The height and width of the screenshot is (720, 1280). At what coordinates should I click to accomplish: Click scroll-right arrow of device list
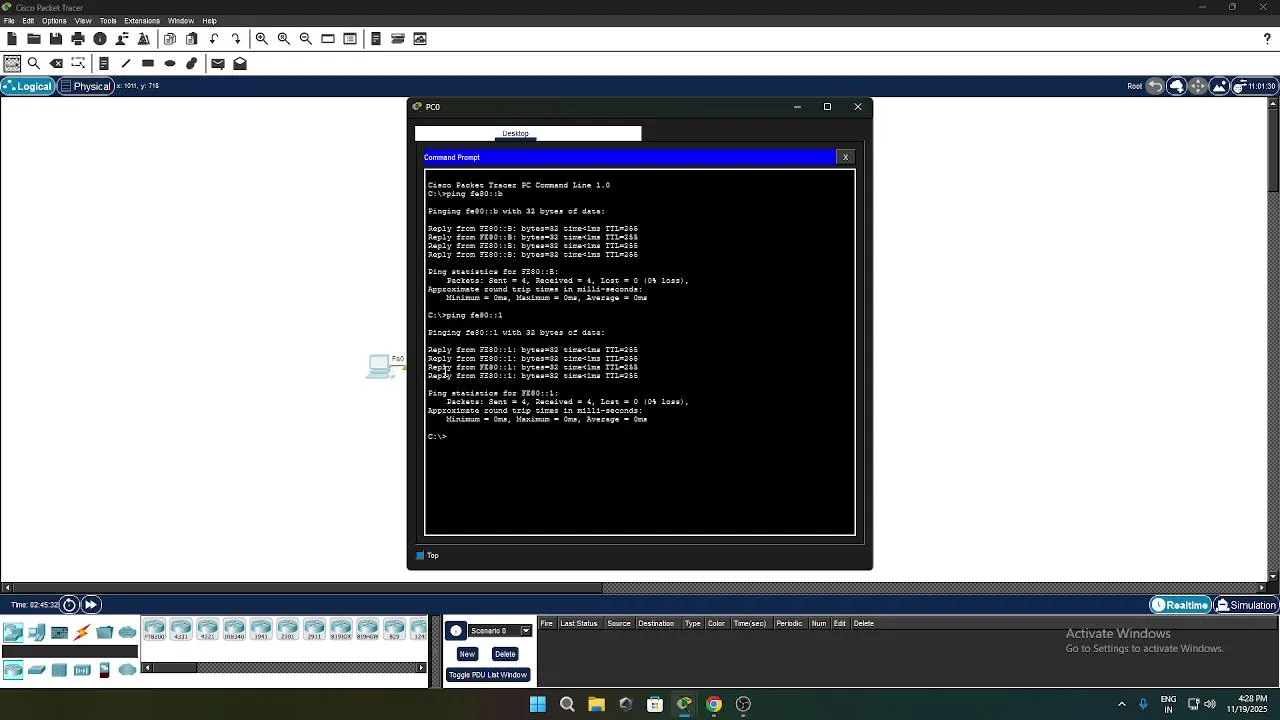[x=421, y=668]
